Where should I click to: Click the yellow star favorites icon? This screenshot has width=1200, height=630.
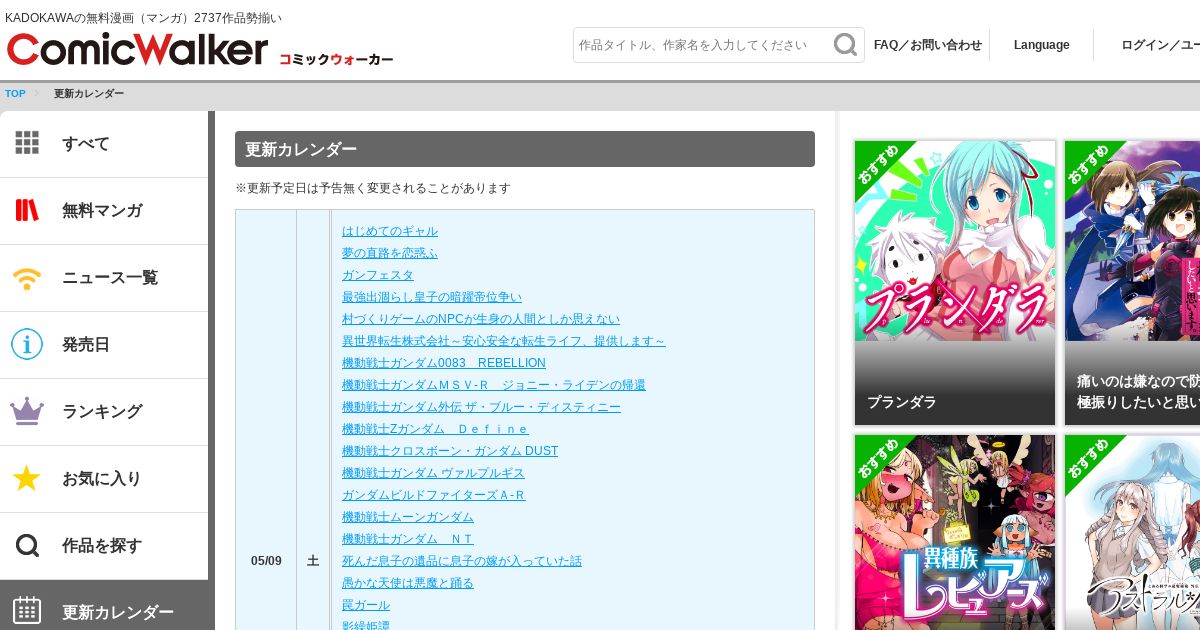click(27, 478)
